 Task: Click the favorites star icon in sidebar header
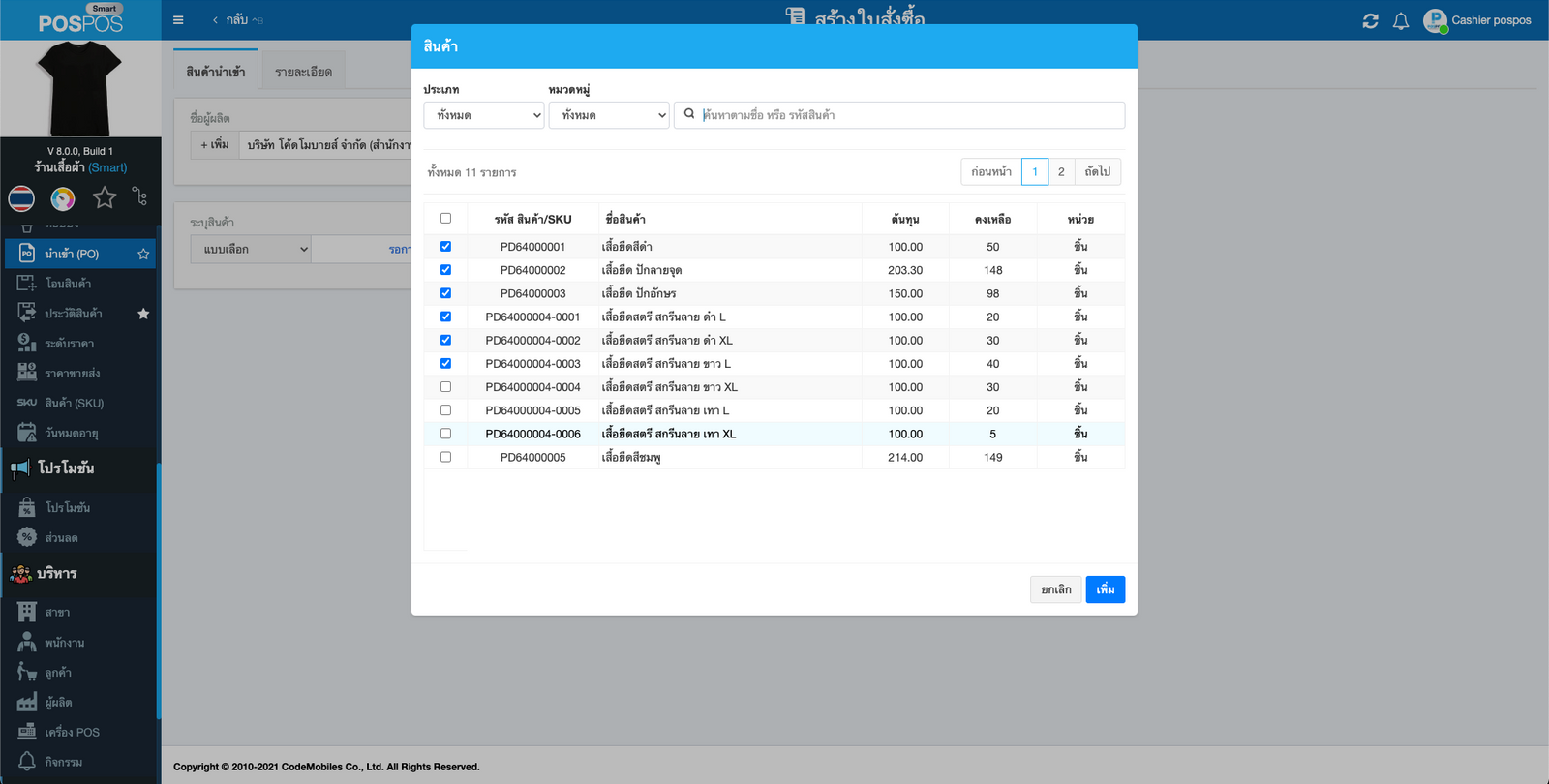105,198
